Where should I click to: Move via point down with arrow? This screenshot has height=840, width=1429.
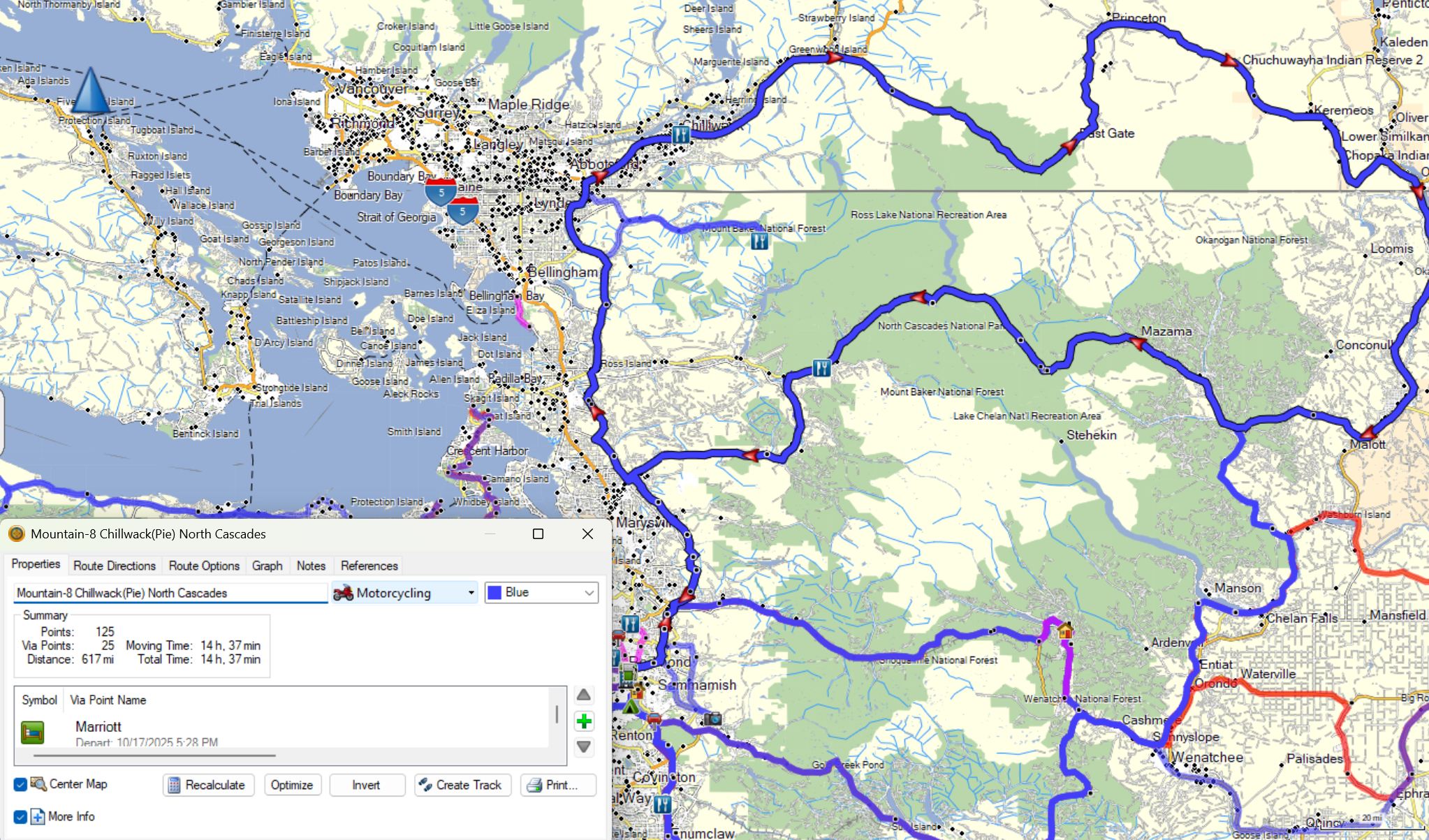coord(584,746)
